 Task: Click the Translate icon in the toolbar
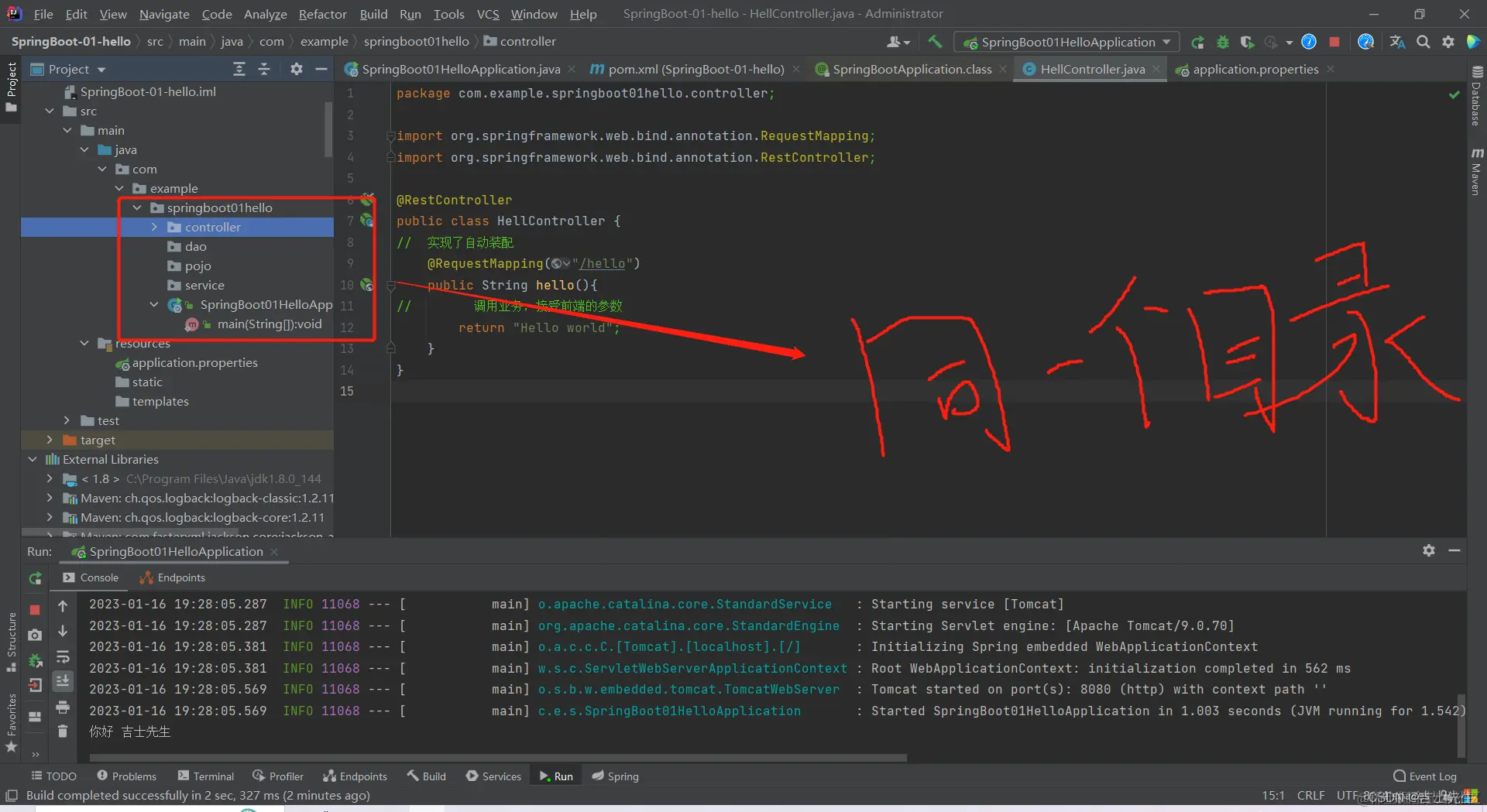coord(1397,42)
